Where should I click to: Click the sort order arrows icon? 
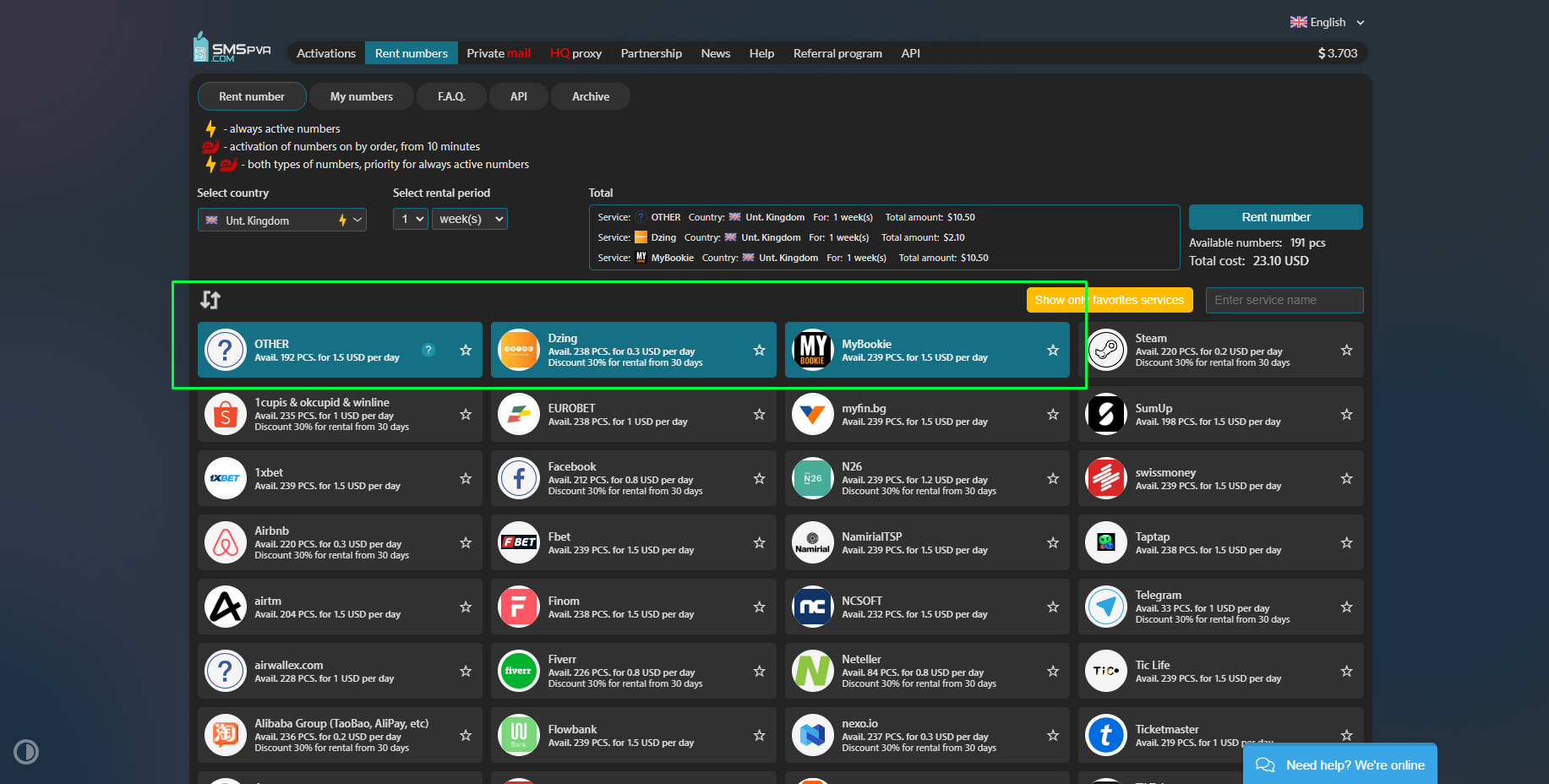pos(210,300)
